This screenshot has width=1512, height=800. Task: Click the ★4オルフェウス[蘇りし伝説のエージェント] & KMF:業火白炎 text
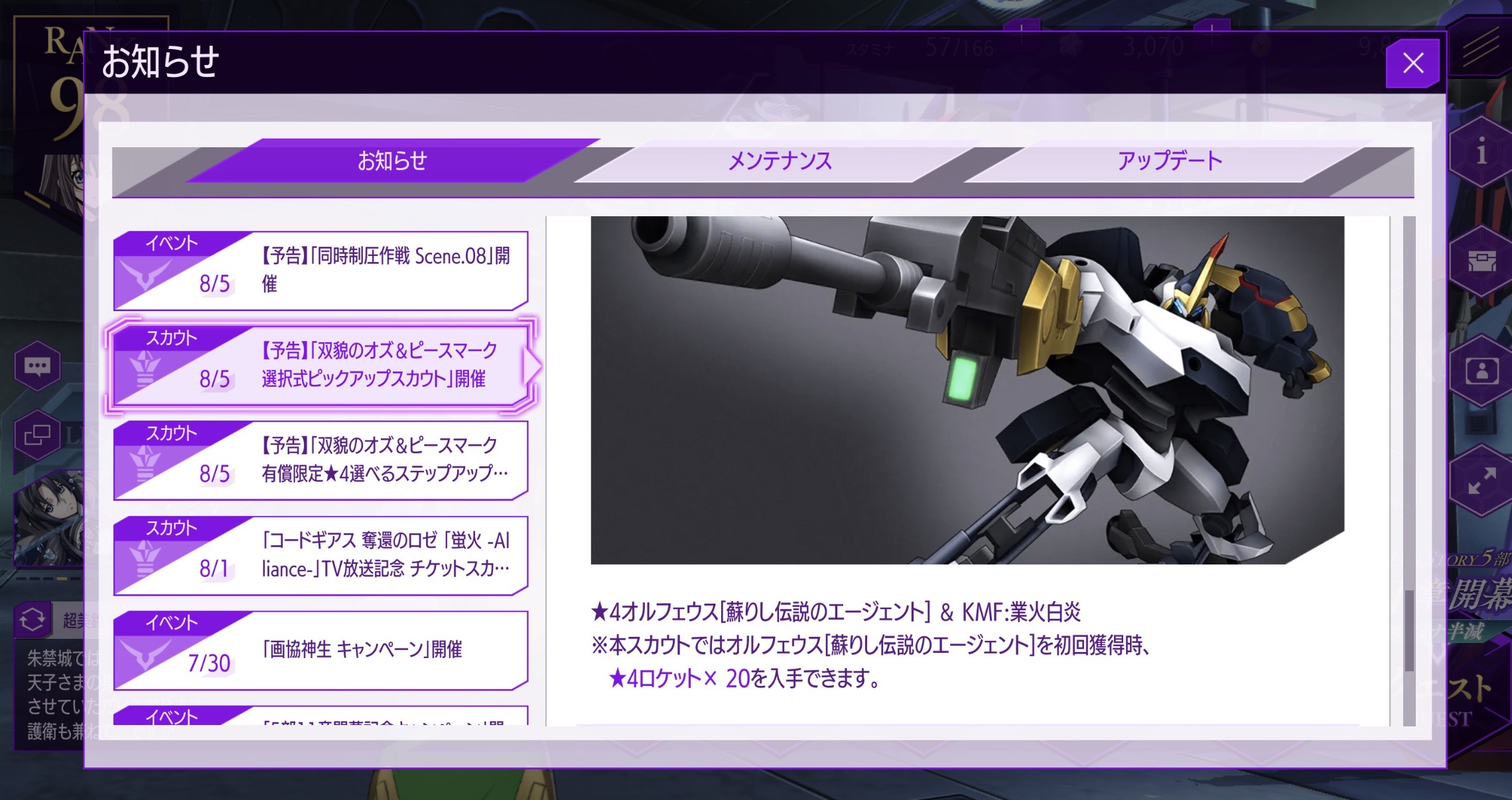(836, 612)
